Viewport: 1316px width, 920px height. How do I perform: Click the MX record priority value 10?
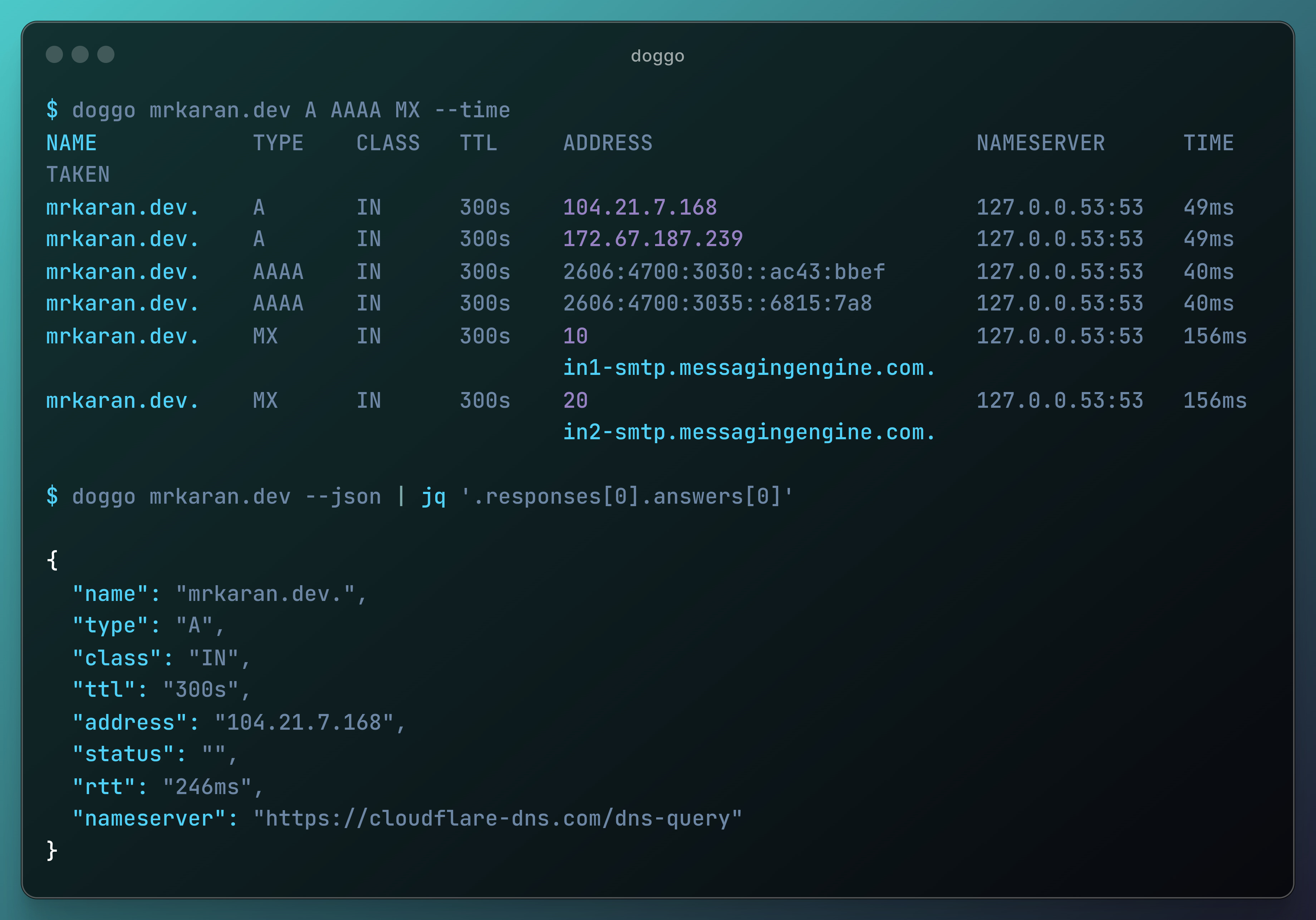[x=574, y=336]
